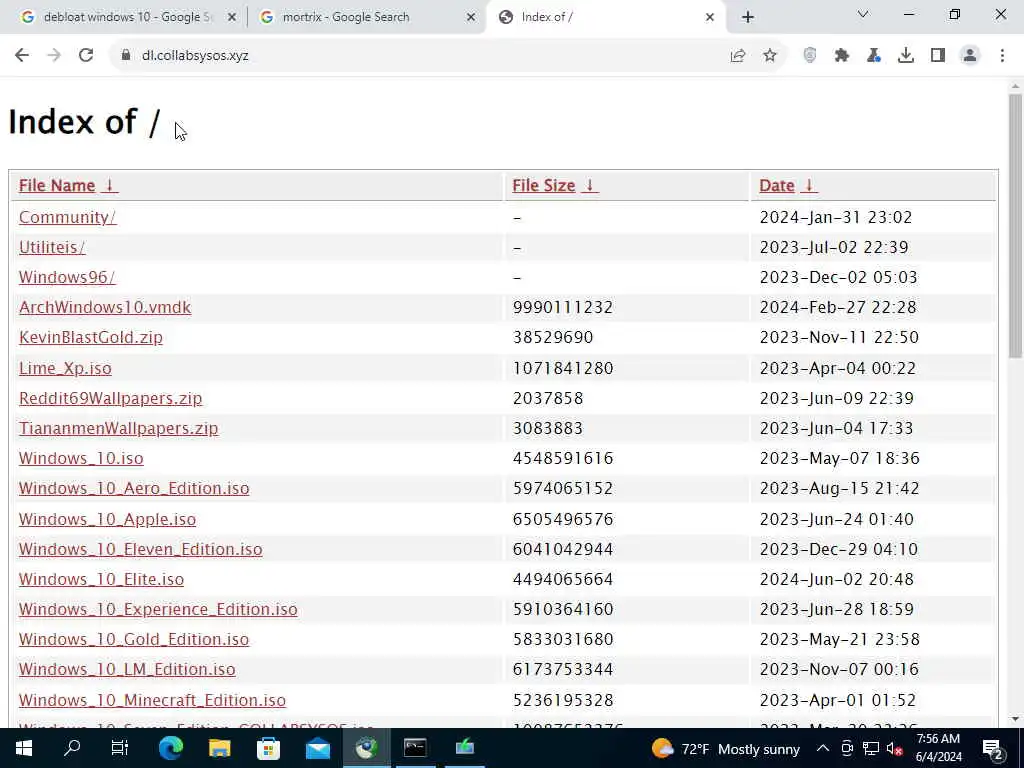Download KevinBlastGold.zip
This screenshot has height=768, width=1024.
(x=91, y=337)
